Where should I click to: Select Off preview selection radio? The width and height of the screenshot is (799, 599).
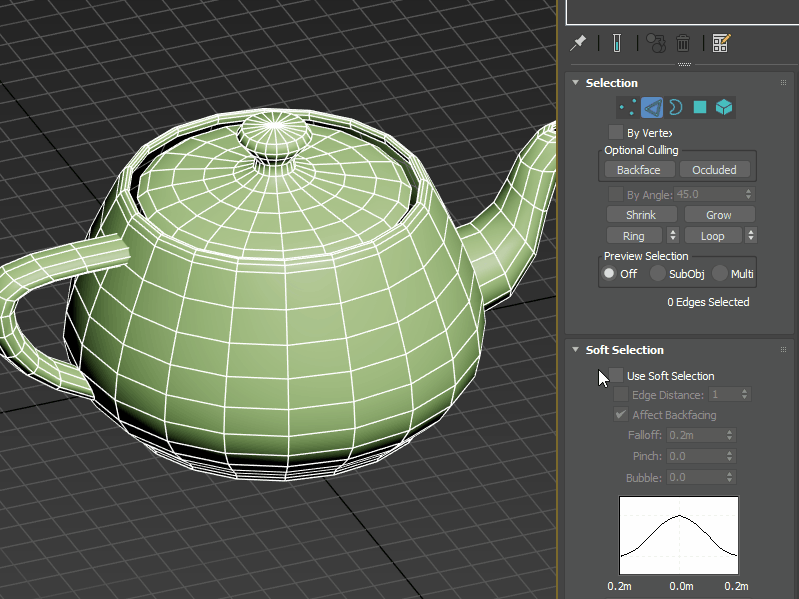click(x=609, y=274)
